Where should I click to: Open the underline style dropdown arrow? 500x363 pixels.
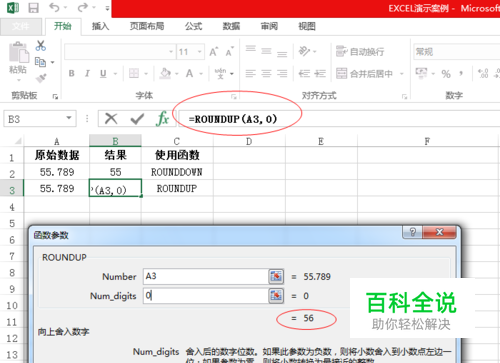pos(115,74)
